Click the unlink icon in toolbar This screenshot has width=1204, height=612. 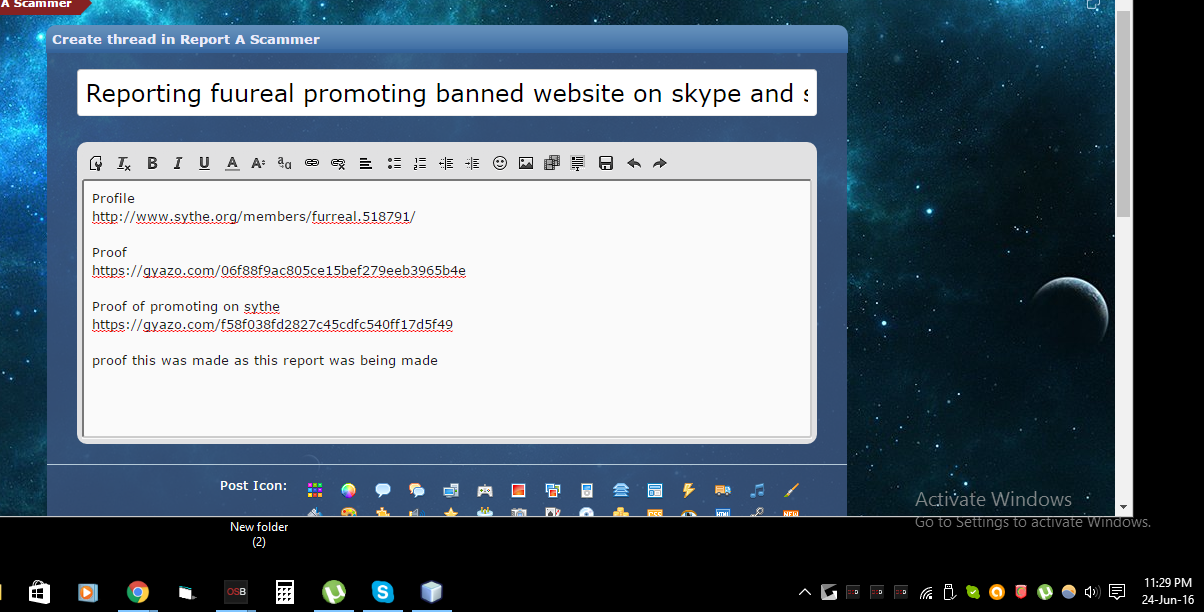(x=338, y=163)
